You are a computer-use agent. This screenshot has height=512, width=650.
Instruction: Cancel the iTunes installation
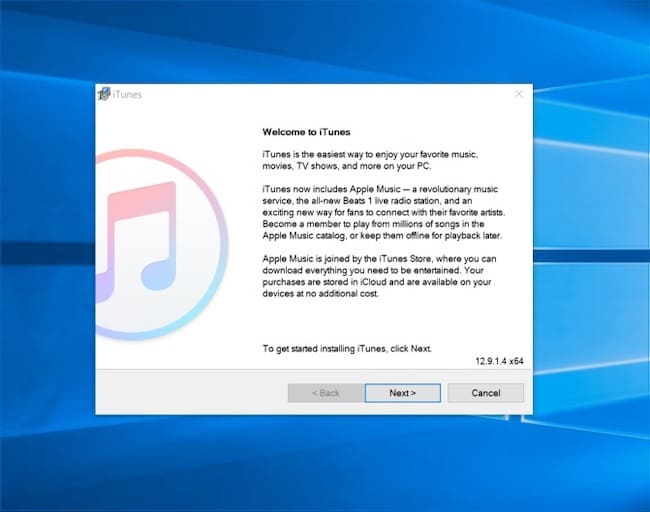(485, 393)
